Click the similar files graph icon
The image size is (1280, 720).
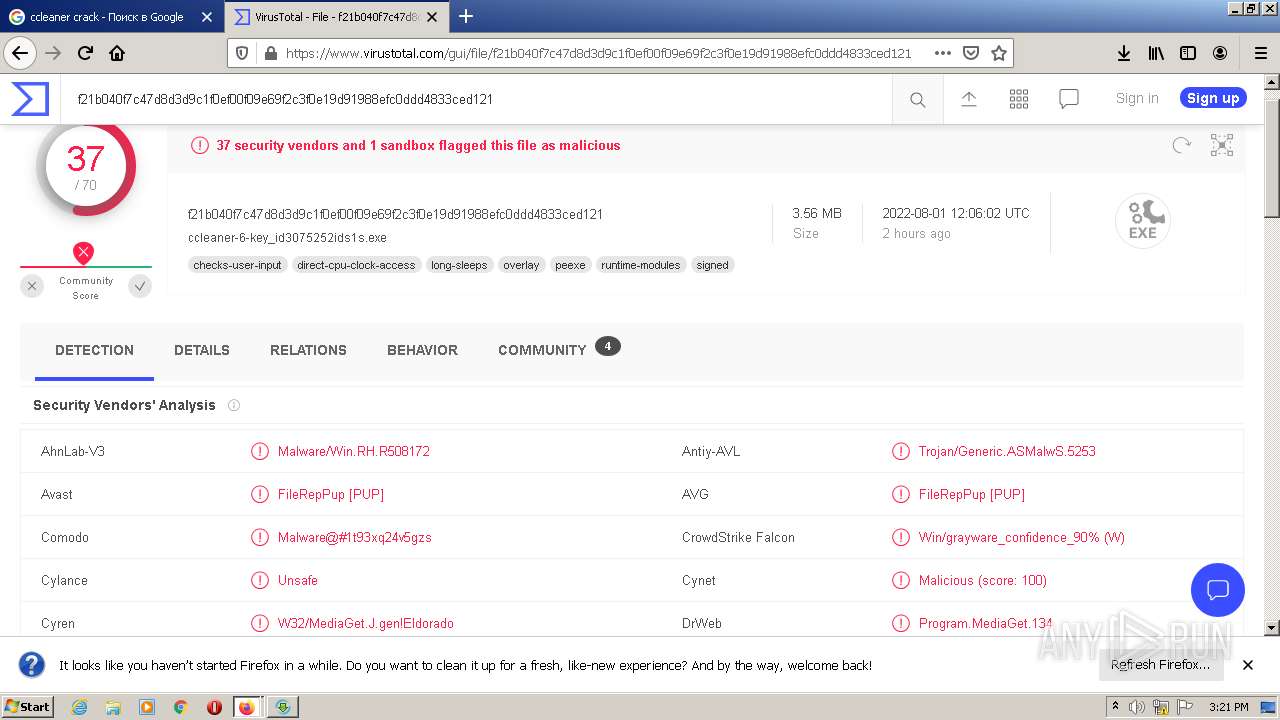pos(1222,145)
